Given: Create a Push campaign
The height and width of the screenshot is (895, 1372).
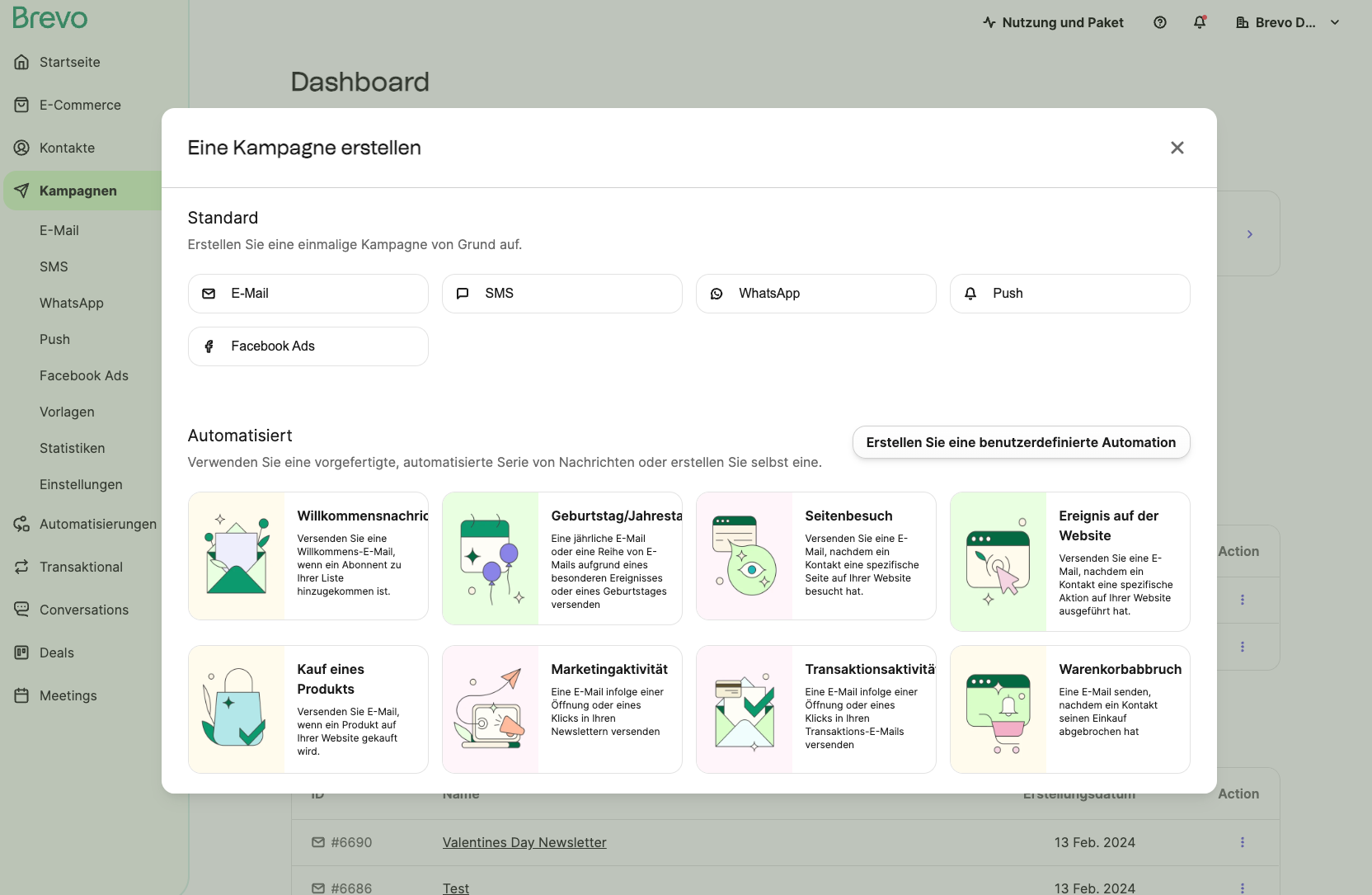Looking at the screenshot, I should click(1070, 294).
